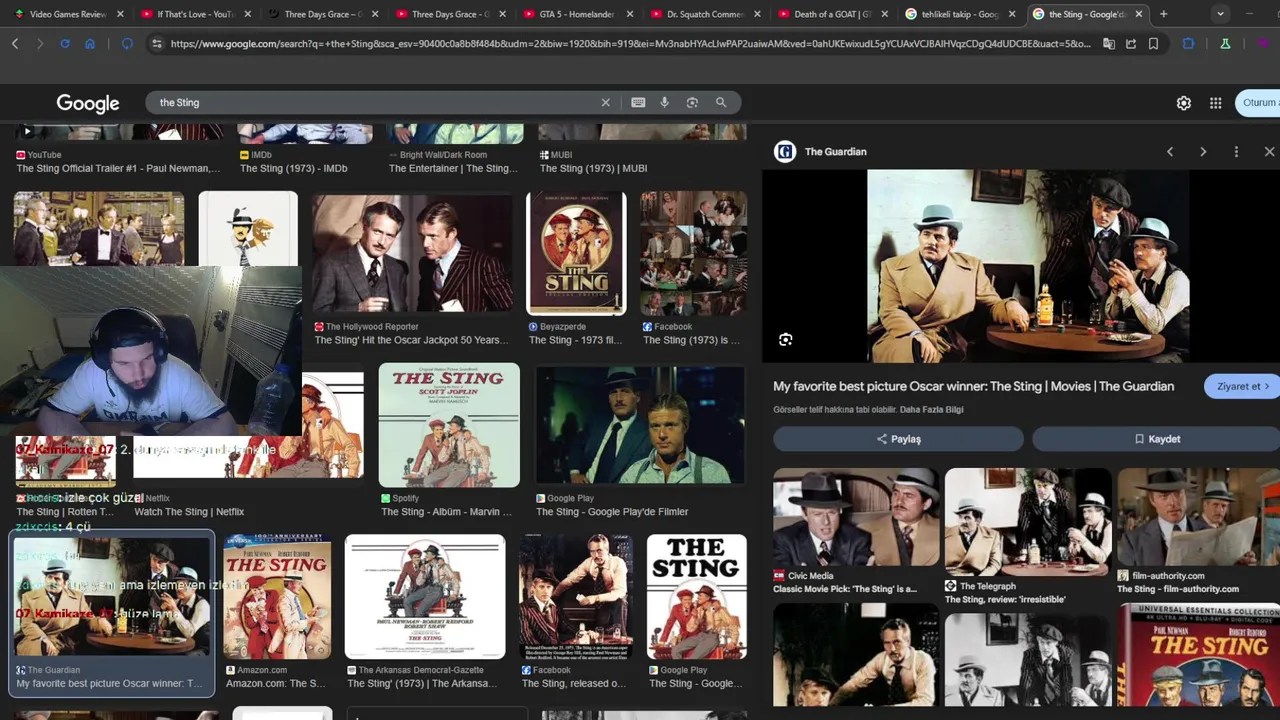
Task: Close the tehlikeli takip tab
Action: click(1011, 14)
